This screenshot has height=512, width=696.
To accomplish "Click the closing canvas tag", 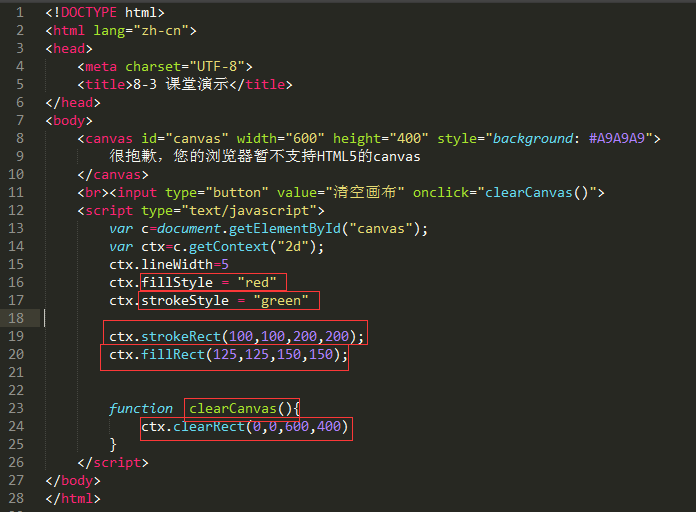I will pyautogui.click(x=113, y=175).
